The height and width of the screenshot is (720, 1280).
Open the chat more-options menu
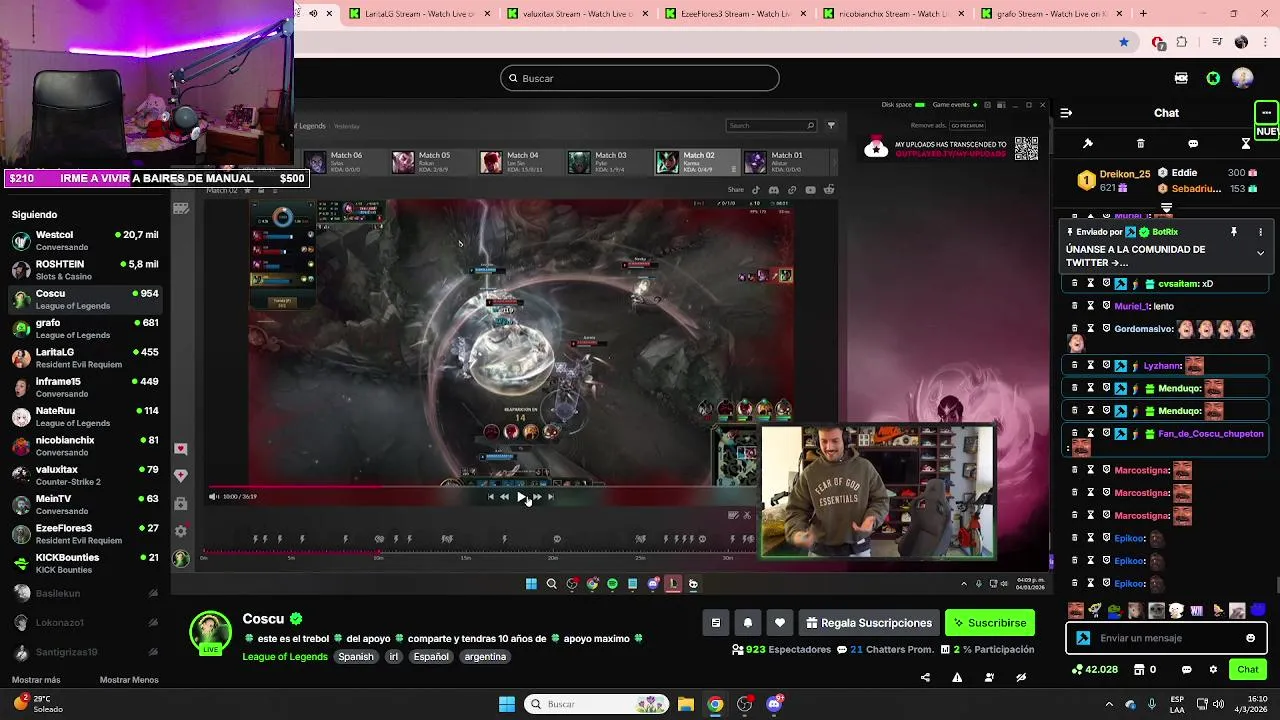(x=1266, y=112)
